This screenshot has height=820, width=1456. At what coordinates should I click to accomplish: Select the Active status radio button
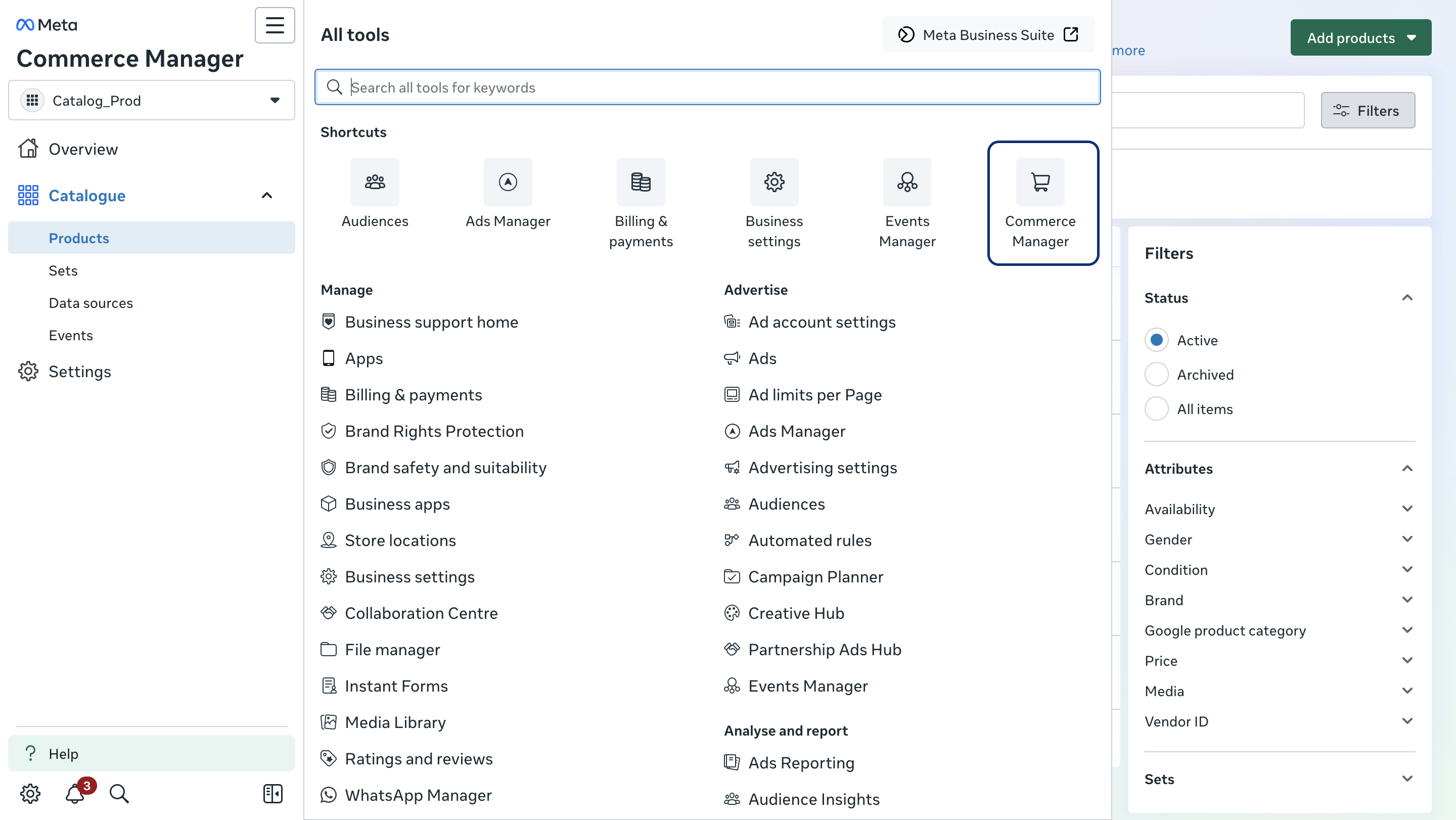point(1156,340)
